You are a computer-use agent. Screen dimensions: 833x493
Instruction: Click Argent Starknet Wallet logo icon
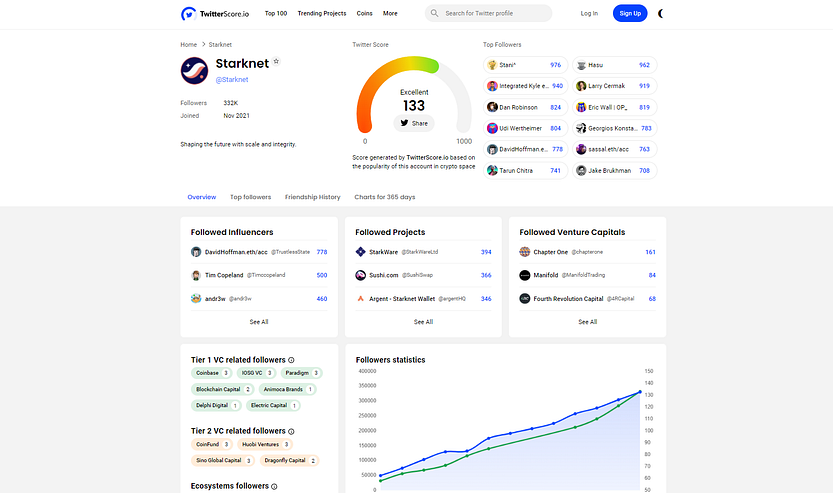click(360, 299)
